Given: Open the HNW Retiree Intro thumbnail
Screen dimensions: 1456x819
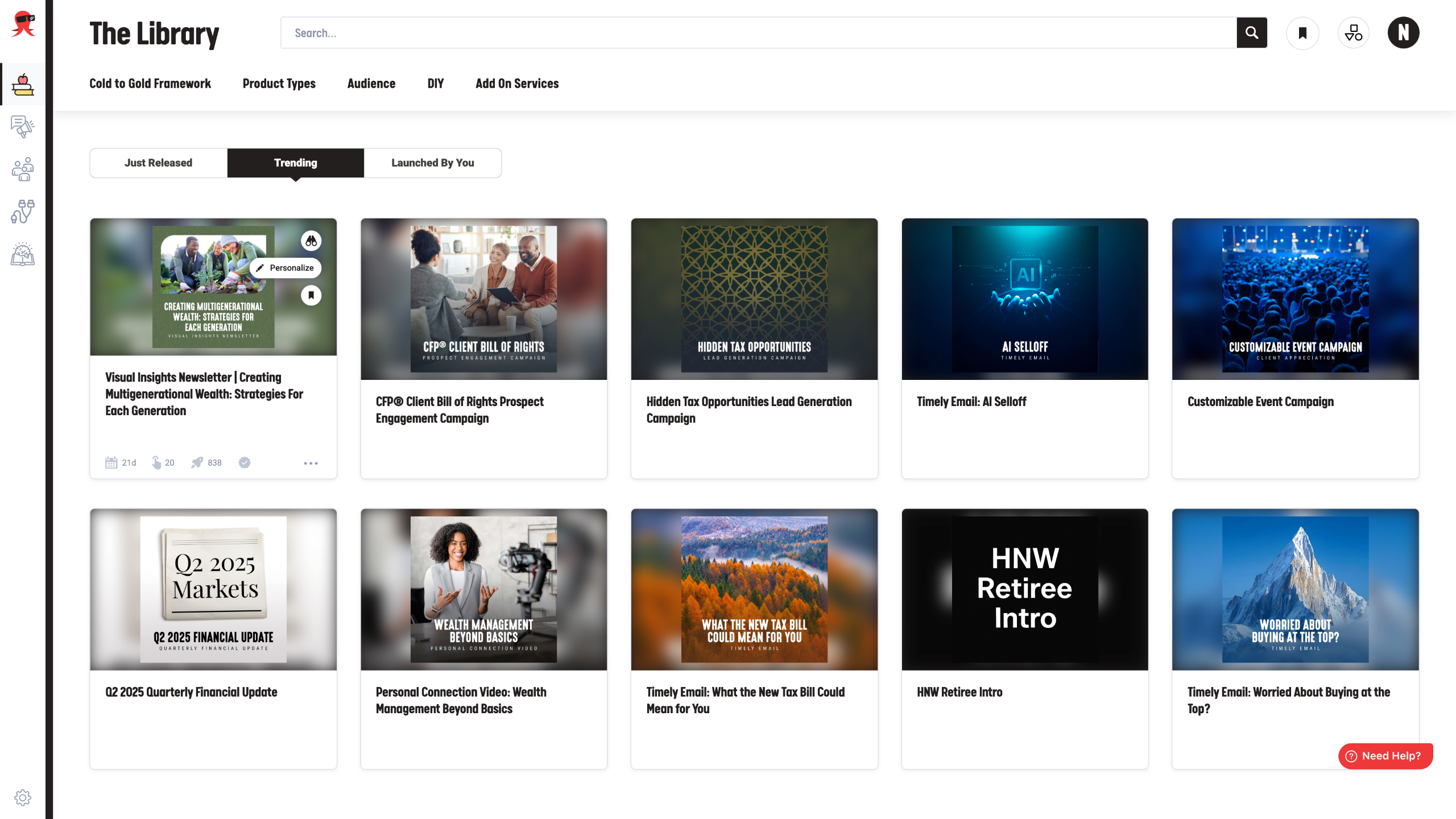Looking at the screenshot, I should pyautogui.click(x=1024, y=589).
